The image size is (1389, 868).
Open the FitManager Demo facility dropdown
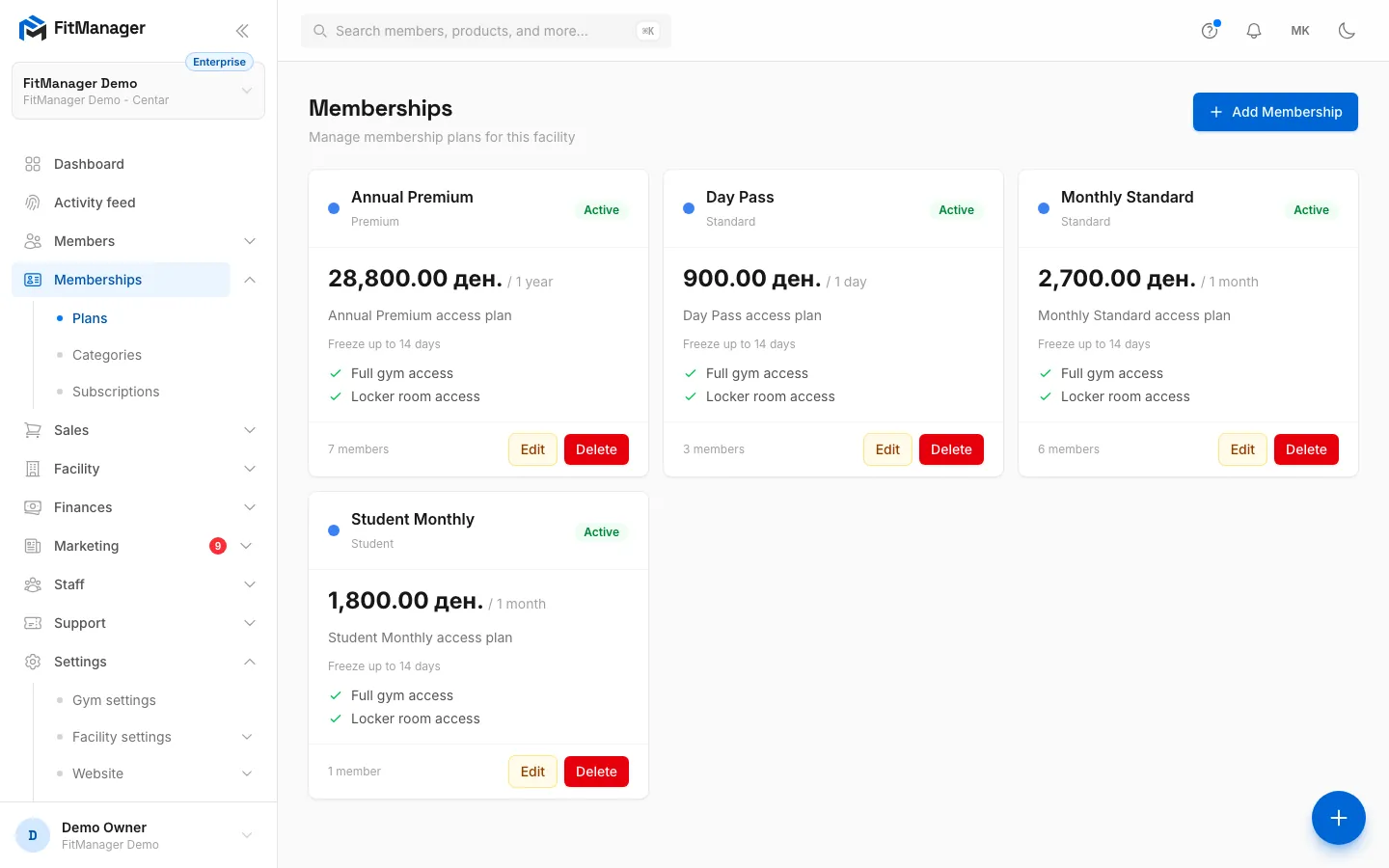[x=138, y=91]
